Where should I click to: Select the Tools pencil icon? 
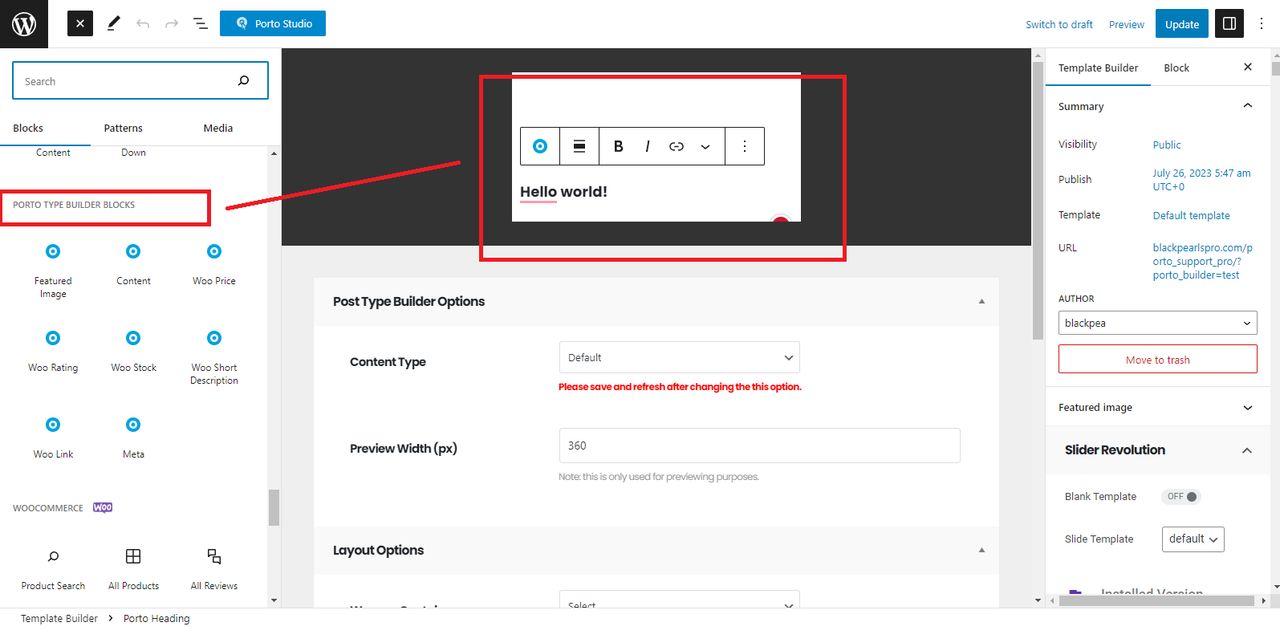point(113,23)
